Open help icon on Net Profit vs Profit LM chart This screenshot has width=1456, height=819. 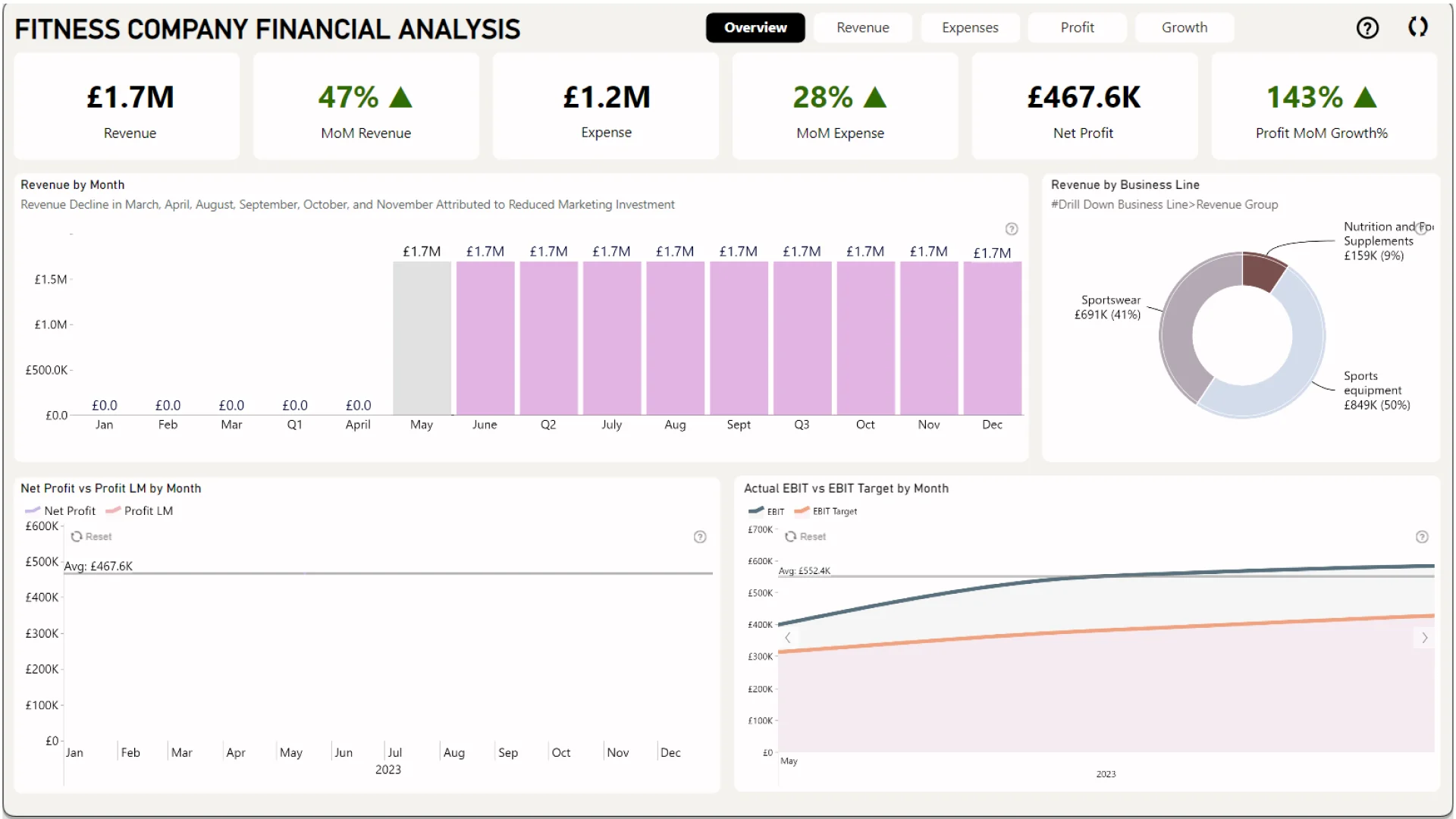point(700,537)
